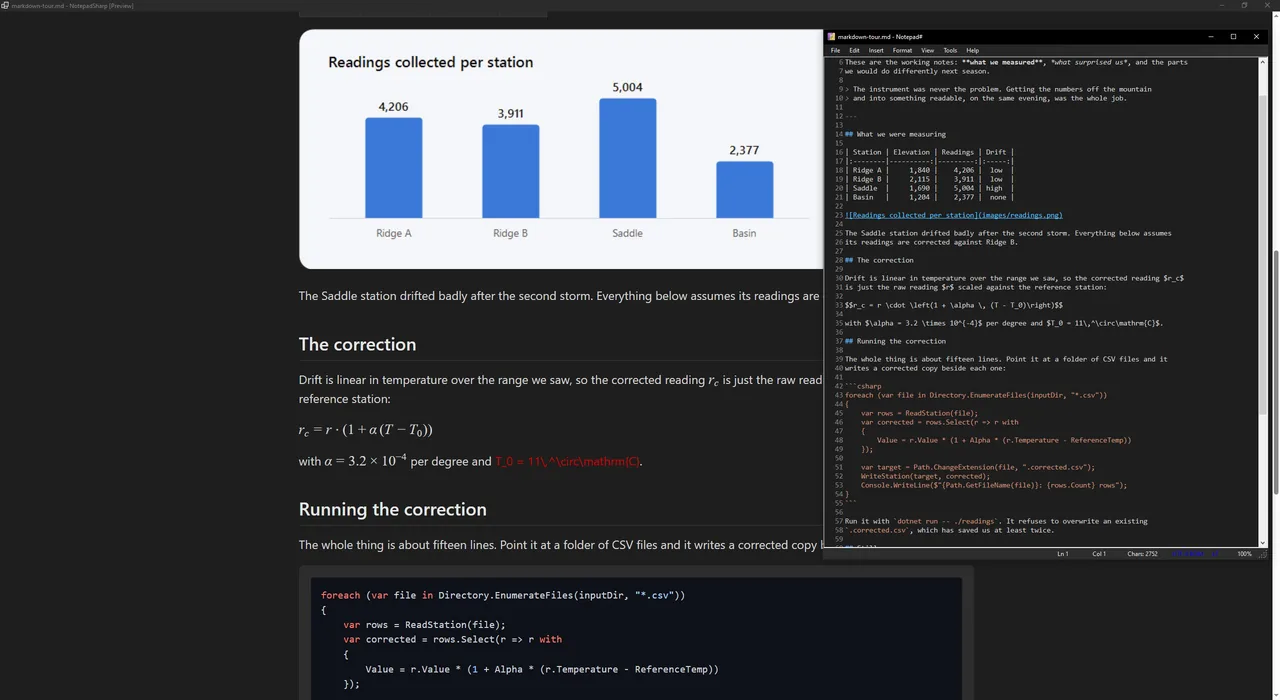
Task: Click 'The correction' heading in preview
Action: click(x=357, y=344)
